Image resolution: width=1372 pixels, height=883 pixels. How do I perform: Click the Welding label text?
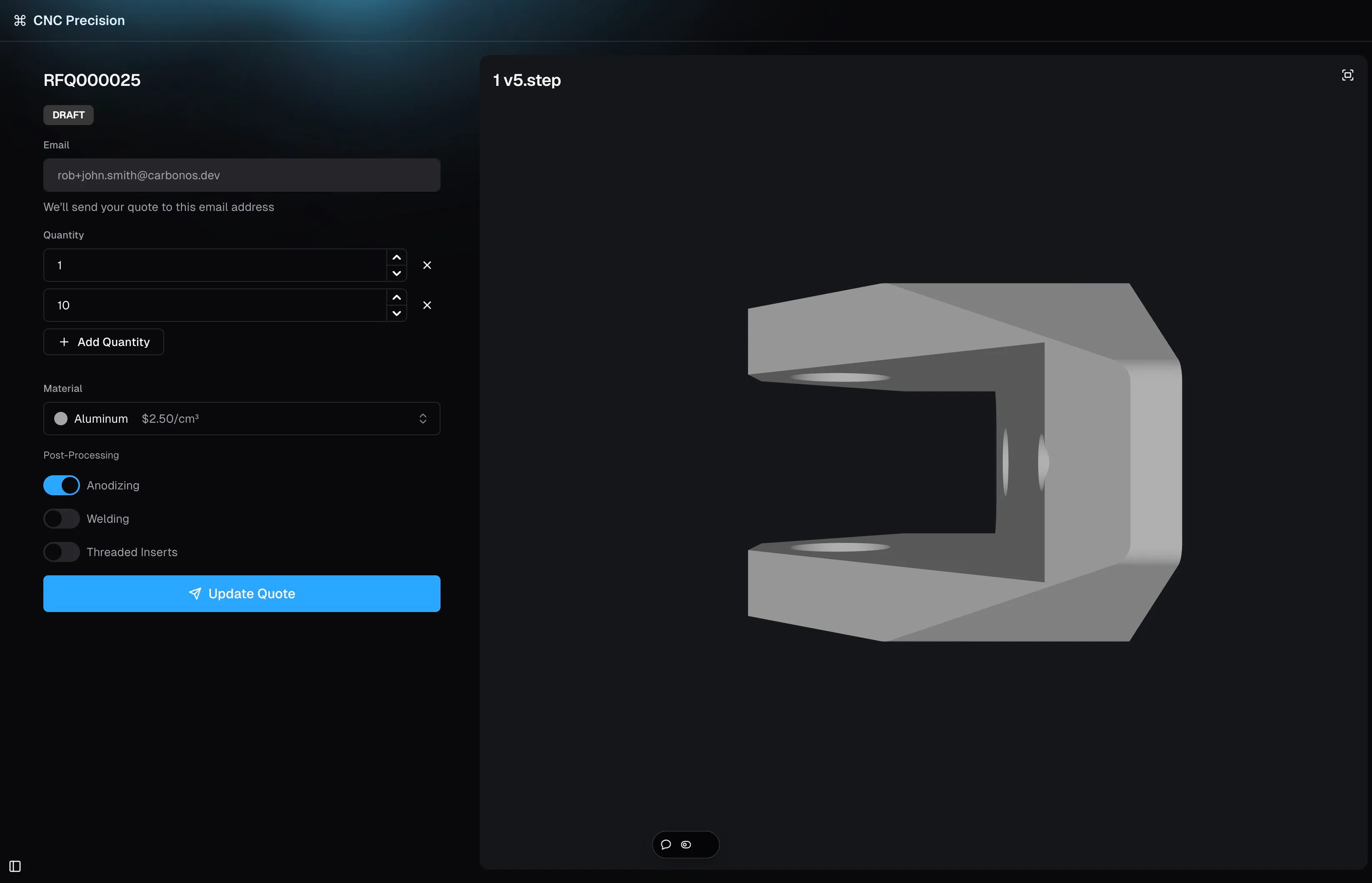coord(108,518)
